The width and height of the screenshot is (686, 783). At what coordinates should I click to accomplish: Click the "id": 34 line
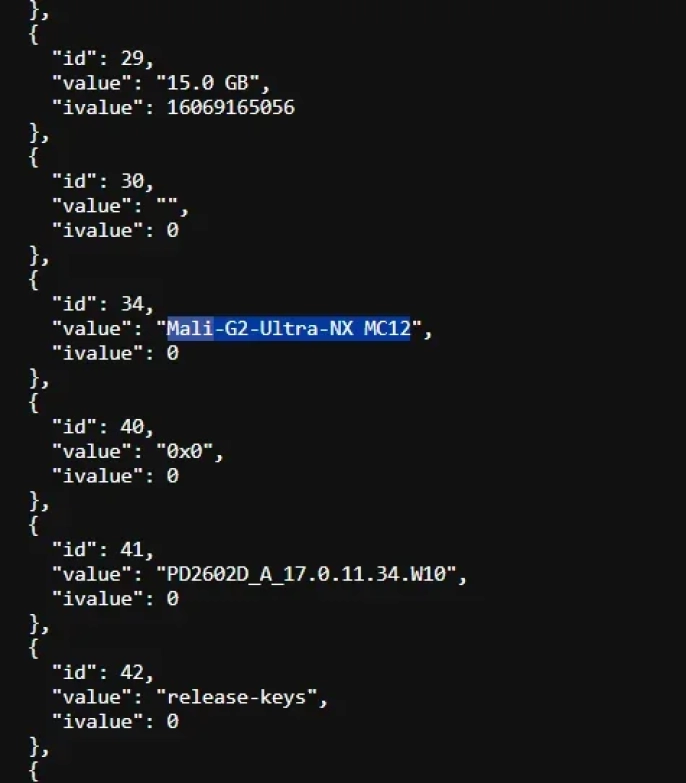pos(102,304)
